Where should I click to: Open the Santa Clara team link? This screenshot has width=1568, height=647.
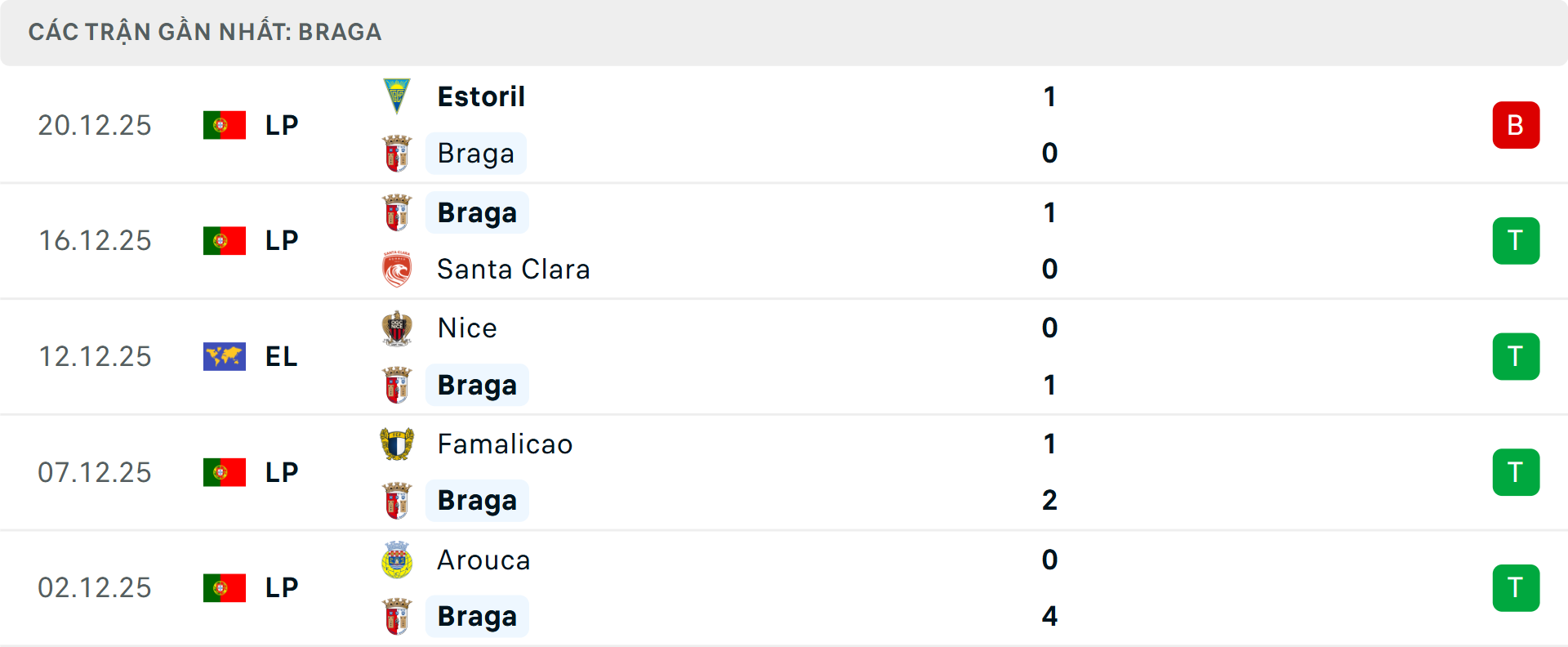click(513, 270)
